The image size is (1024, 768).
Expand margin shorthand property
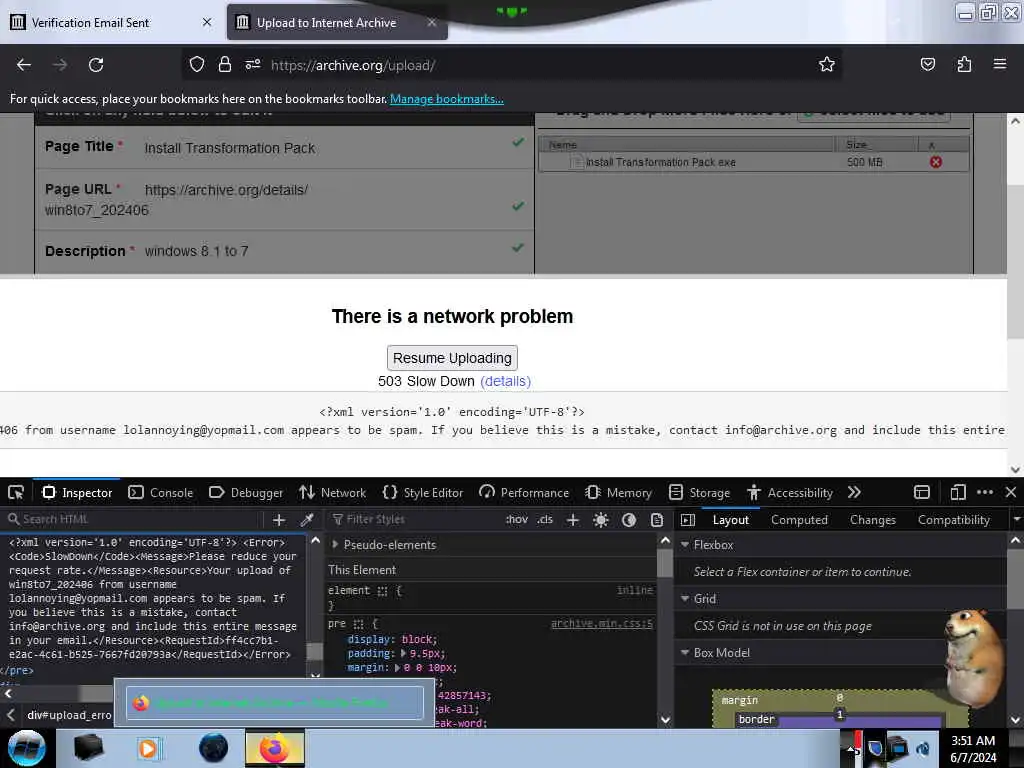(x=397, y=667)
